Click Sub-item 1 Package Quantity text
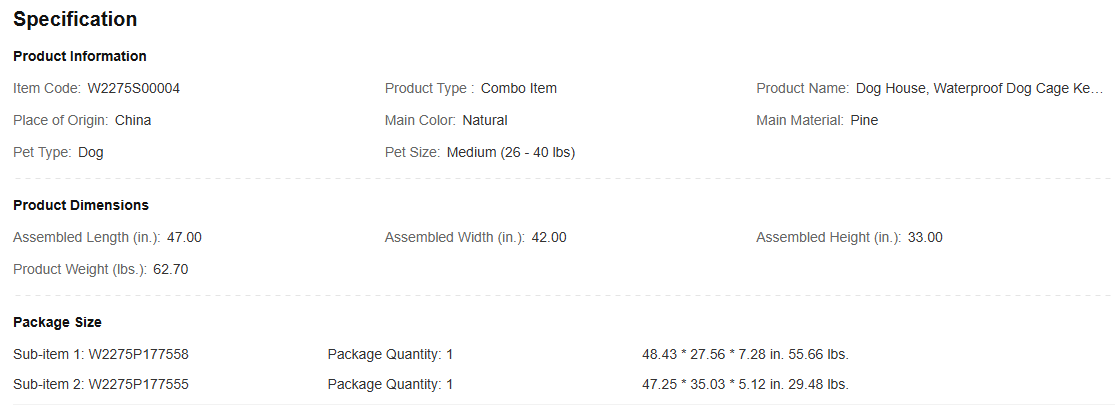 click(x=390, y=354)
